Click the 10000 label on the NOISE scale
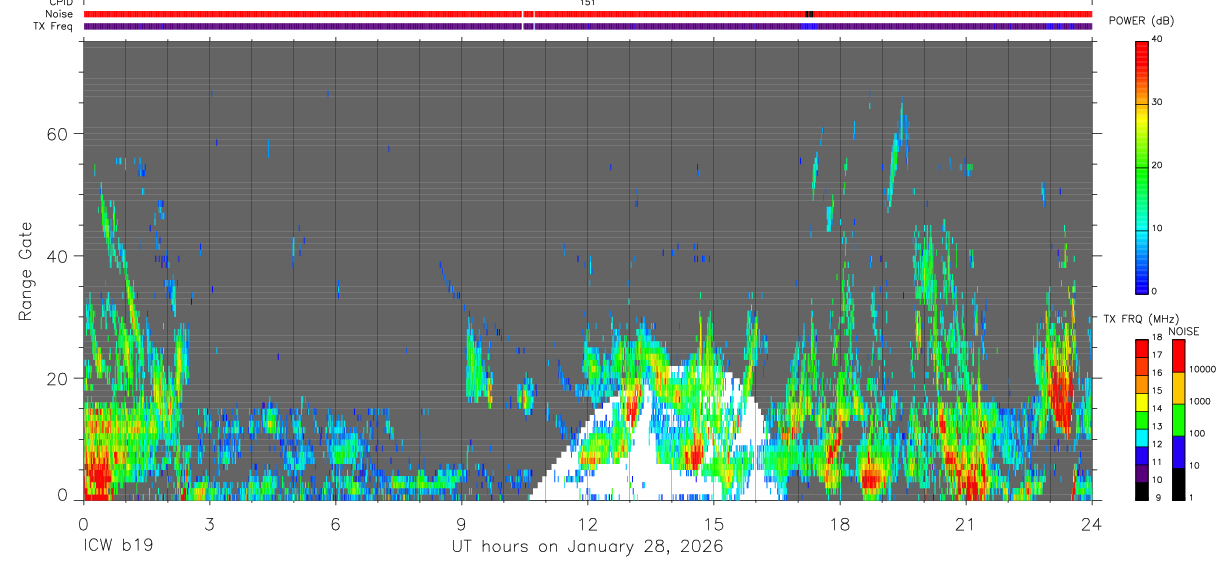This screenshot has width=1228, height=567. pyautogui.click(x=1202, y=369)
